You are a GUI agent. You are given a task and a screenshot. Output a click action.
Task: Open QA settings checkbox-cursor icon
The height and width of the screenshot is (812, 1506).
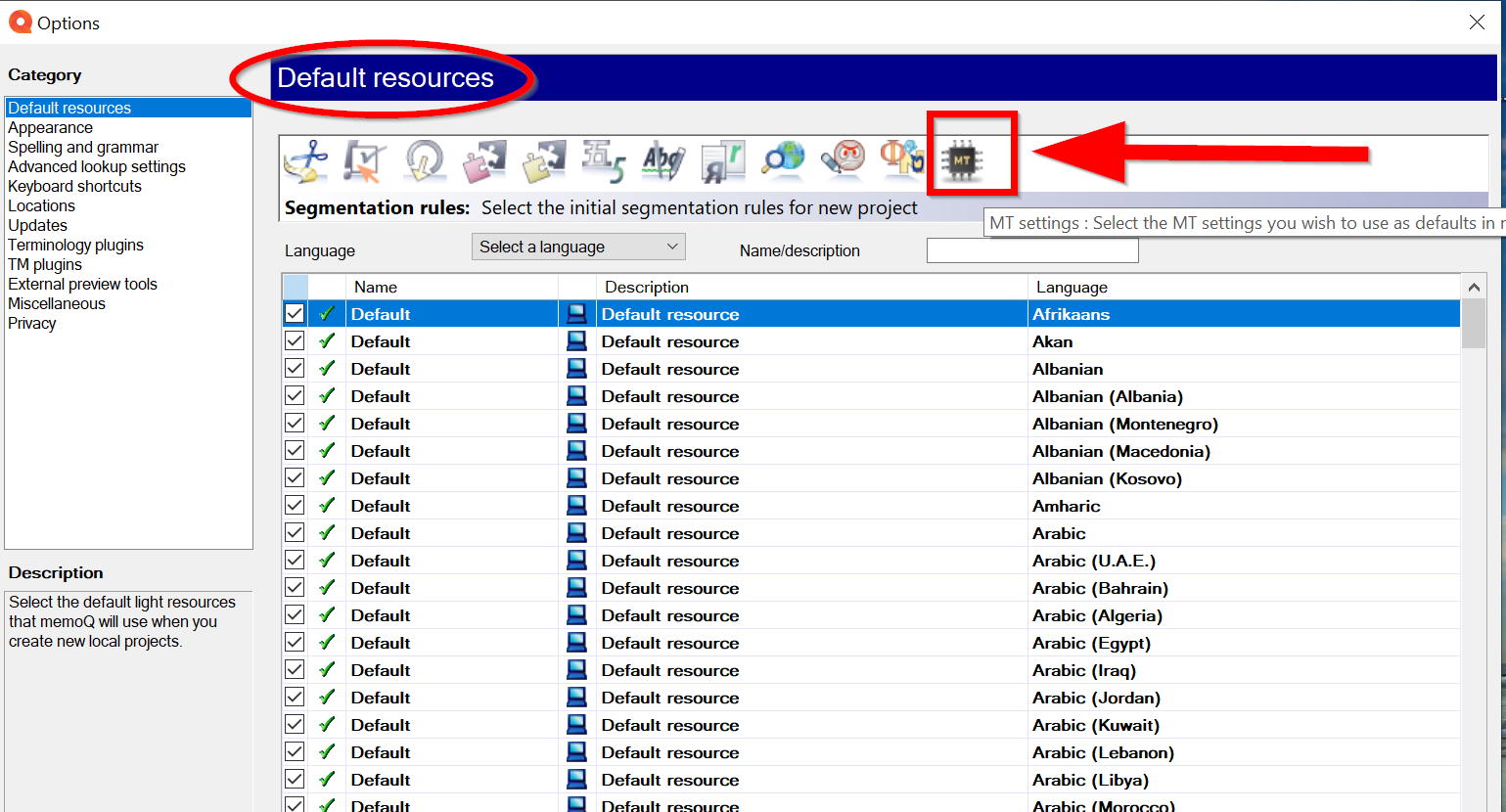tap(365, 160)
